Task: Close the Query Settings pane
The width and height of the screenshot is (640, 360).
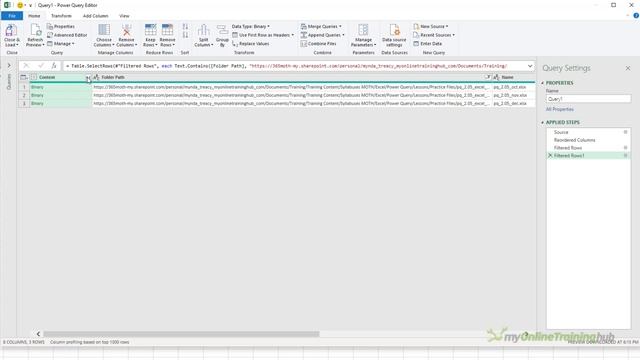Action: pos(628,68)
